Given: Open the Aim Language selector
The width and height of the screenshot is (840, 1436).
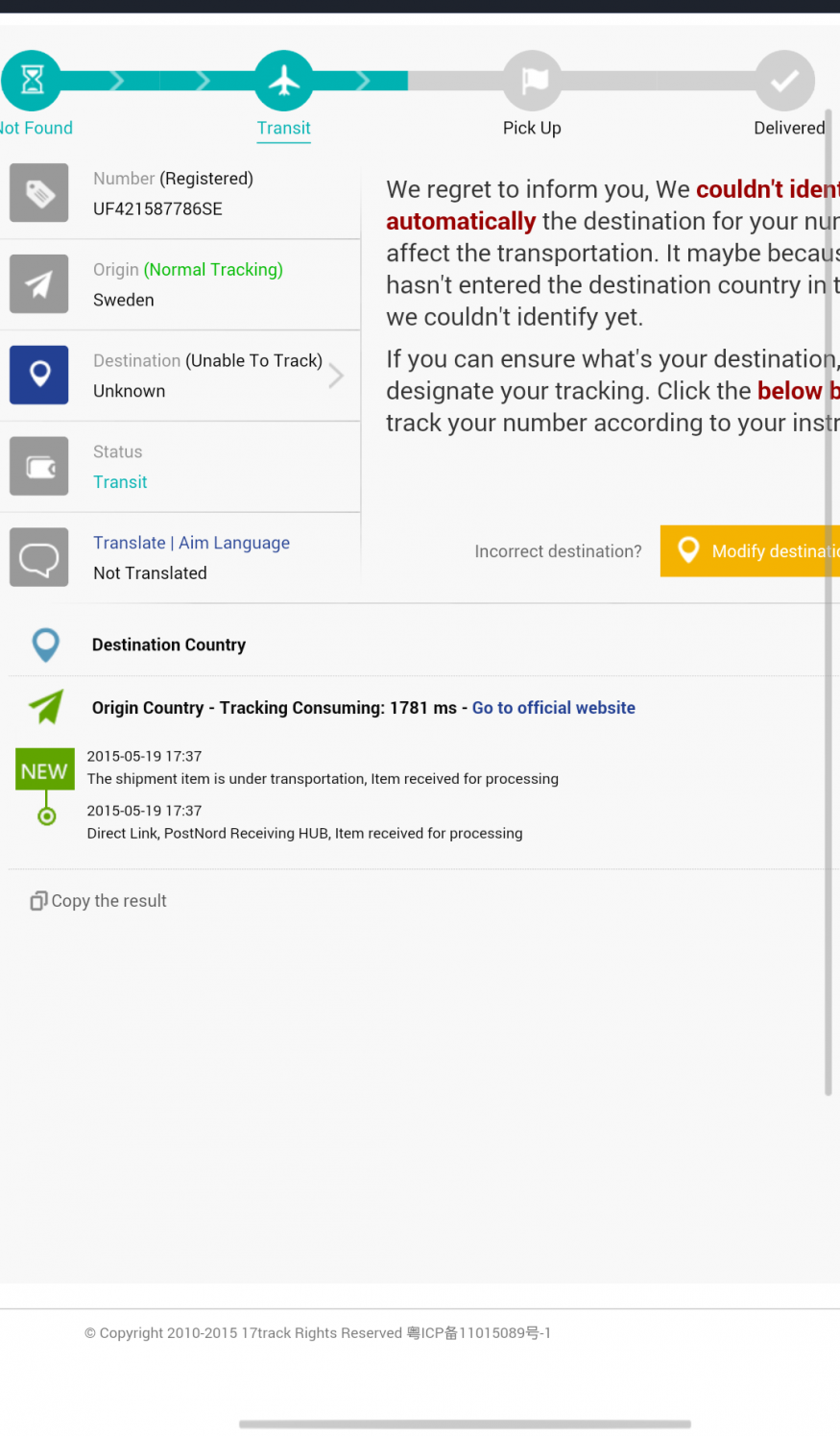Looking at the screenshot, I should pyautogui.click(x=234, y=543).
